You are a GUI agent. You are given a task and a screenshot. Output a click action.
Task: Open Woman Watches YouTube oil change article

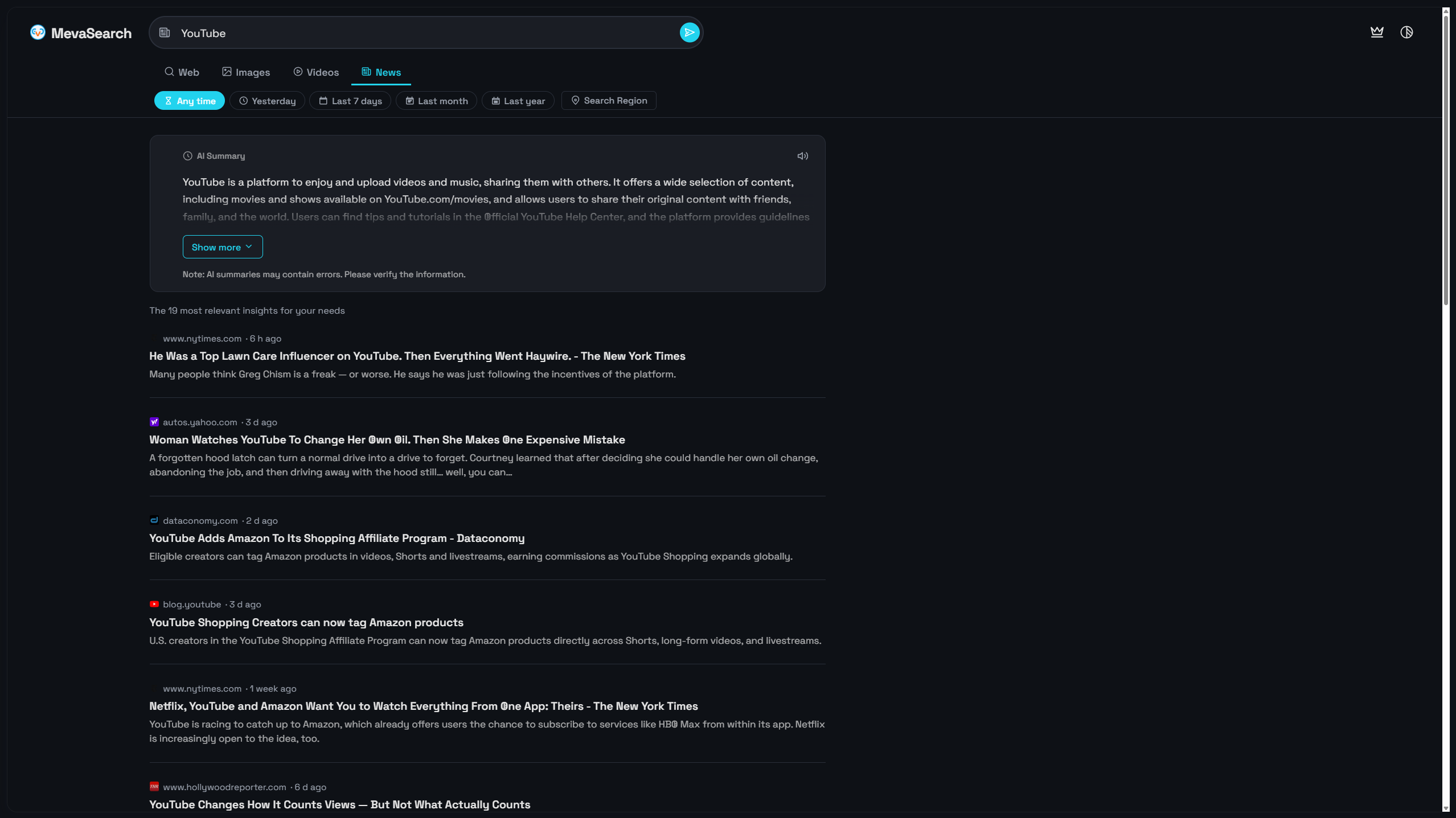387,440
